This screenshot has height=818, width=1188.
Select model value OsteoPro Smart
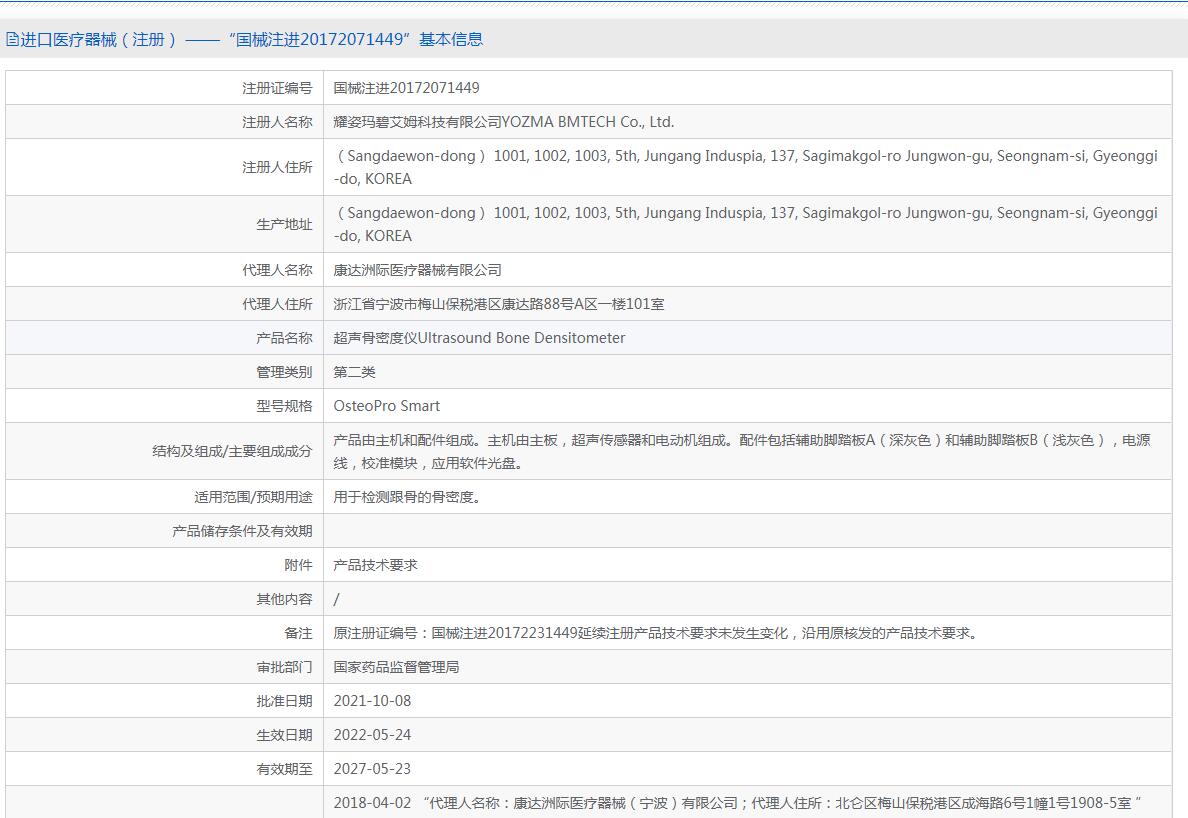386,406
